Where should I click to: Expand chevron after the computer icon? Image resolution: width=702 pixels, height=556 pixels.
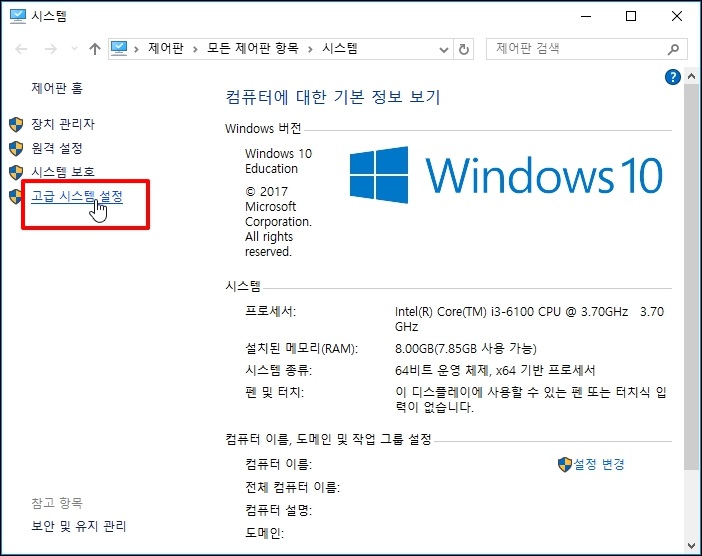pyautogui.click(x=136, y=49)
